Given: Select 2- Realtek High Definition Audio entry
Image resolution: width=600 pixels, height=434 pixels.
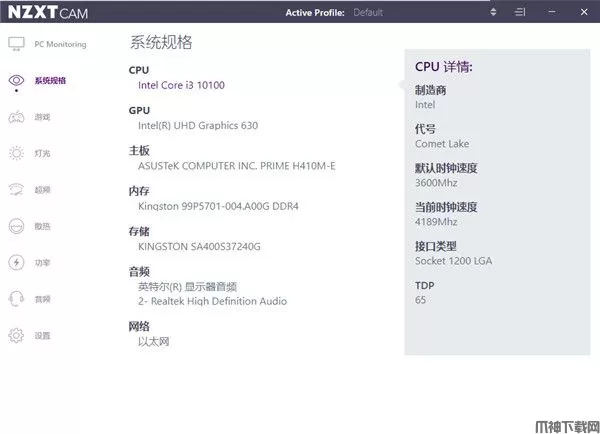Looking at the screenshot, I should [213, 302].
